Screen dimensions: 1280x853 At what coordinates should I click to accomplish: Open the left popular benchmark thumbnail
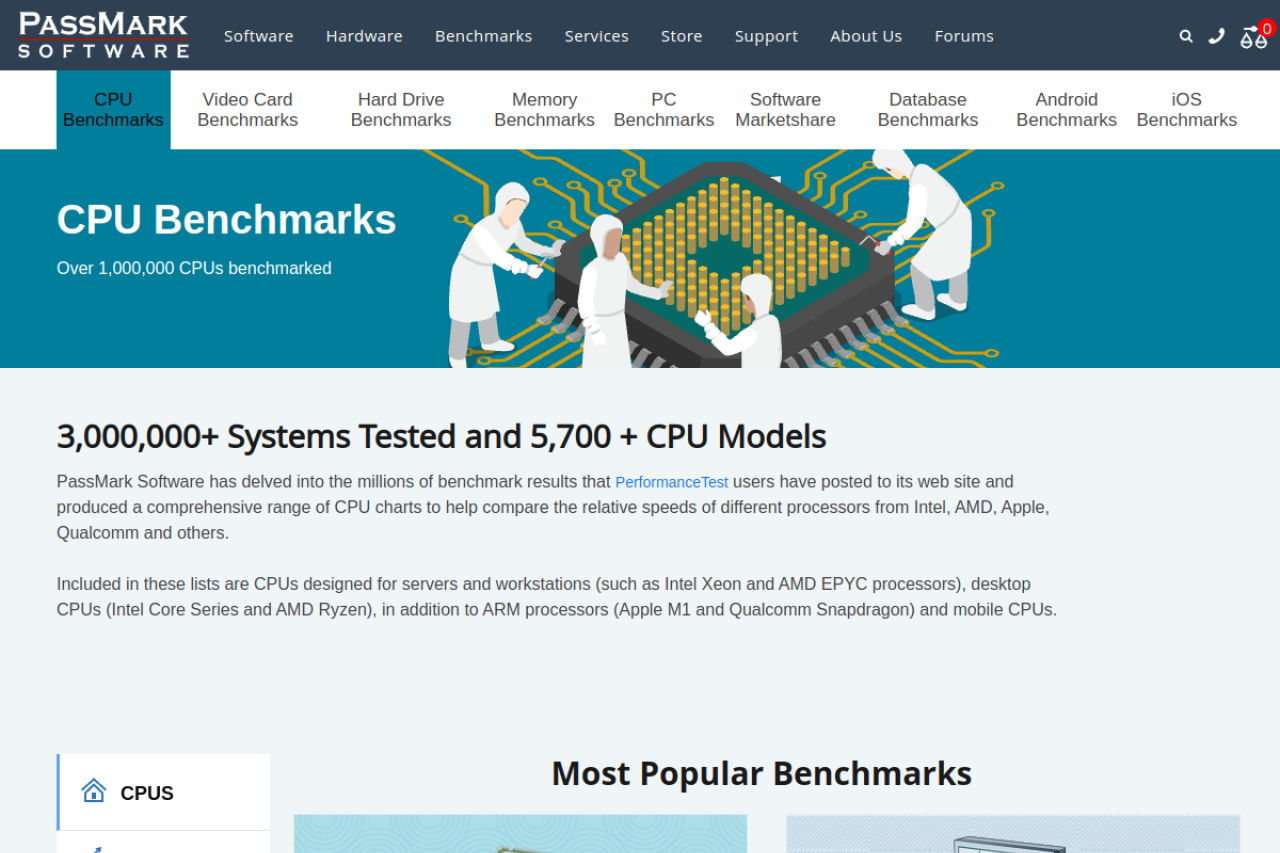click(520, 834)
